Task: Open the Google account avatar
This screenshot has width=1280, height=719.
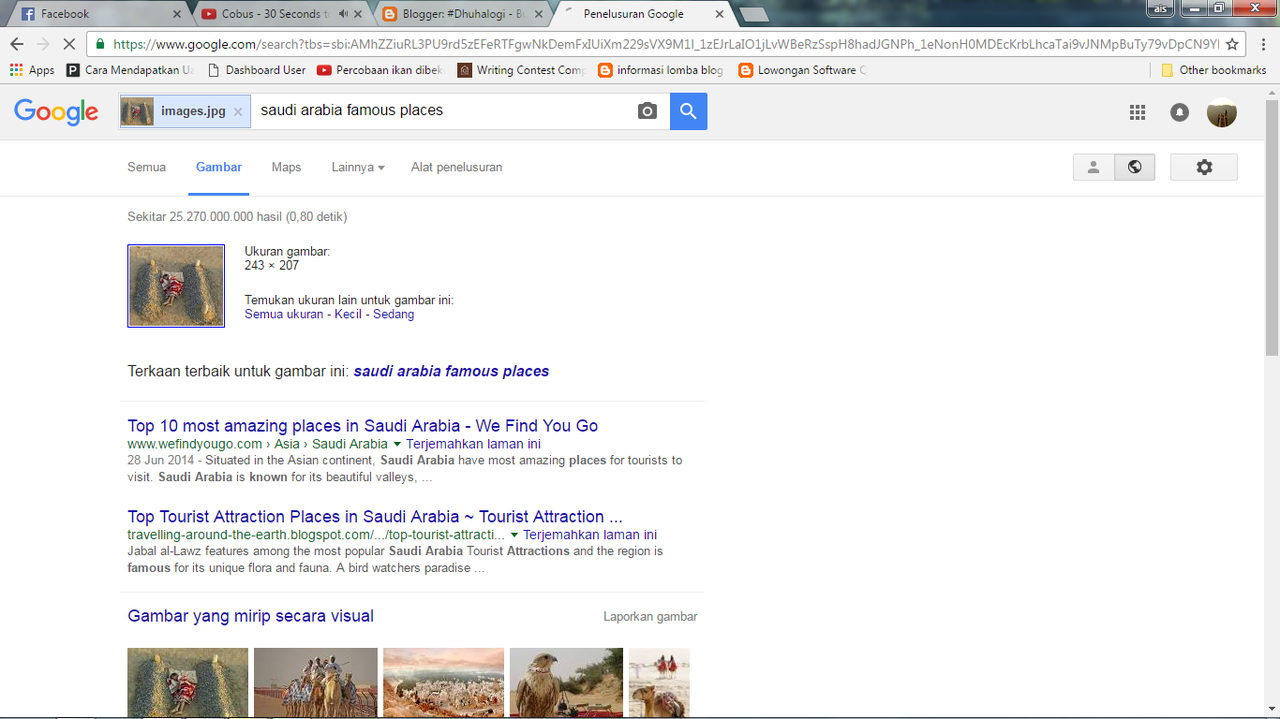Action: (x=1222, y=113)
